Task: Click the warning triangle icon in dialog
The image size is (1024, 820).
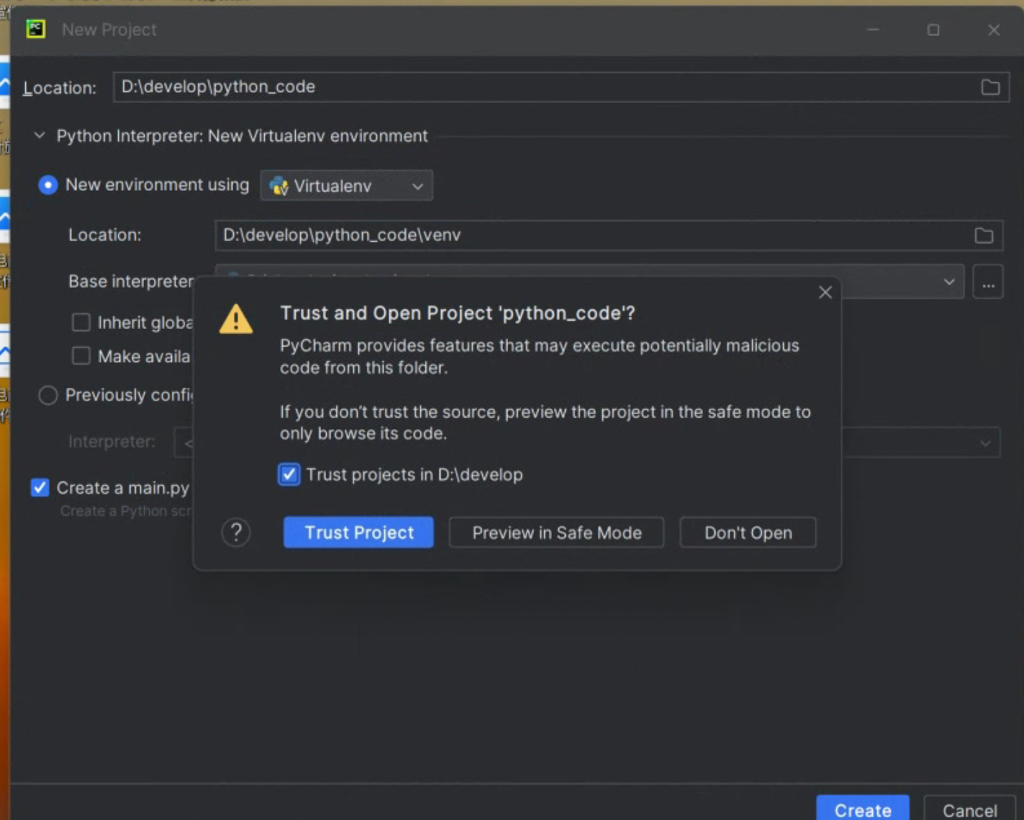Action: (x=236, y=319)
